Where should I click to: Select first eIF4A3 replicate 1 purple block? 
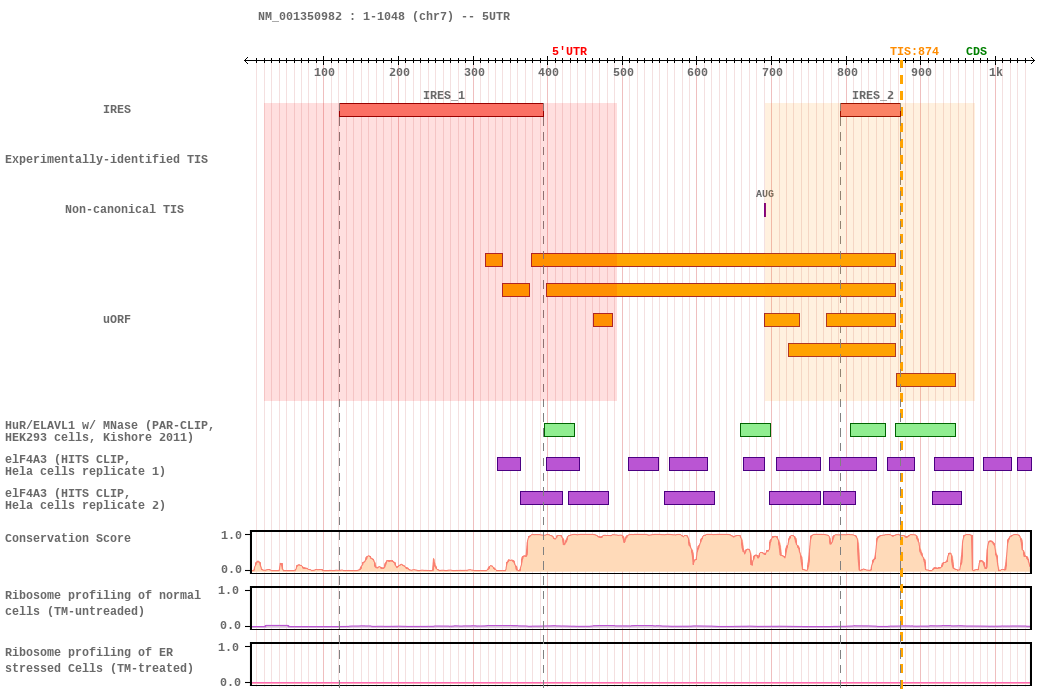(509, 464)
